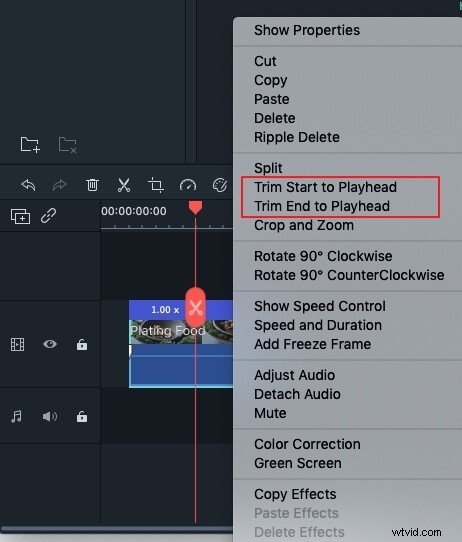The image size is (462, 542).
Task: Open the color palette icon
Action: [220, 185]
